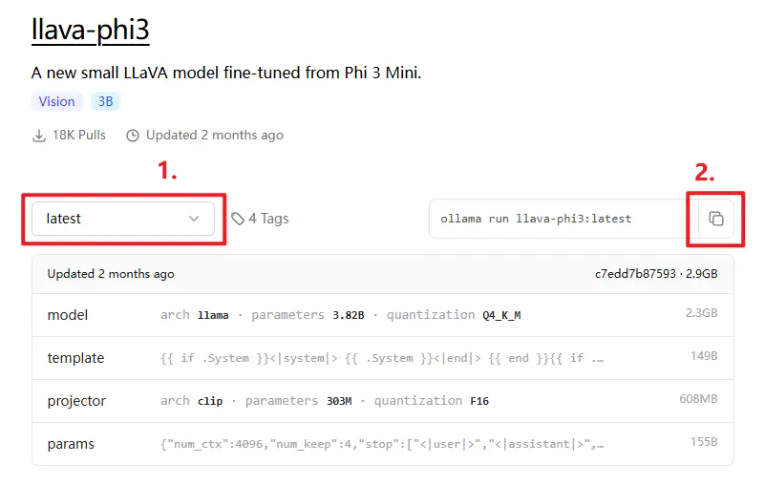
Task: Expand dropdown using the chevron arrow
Action: pos(194,219)
